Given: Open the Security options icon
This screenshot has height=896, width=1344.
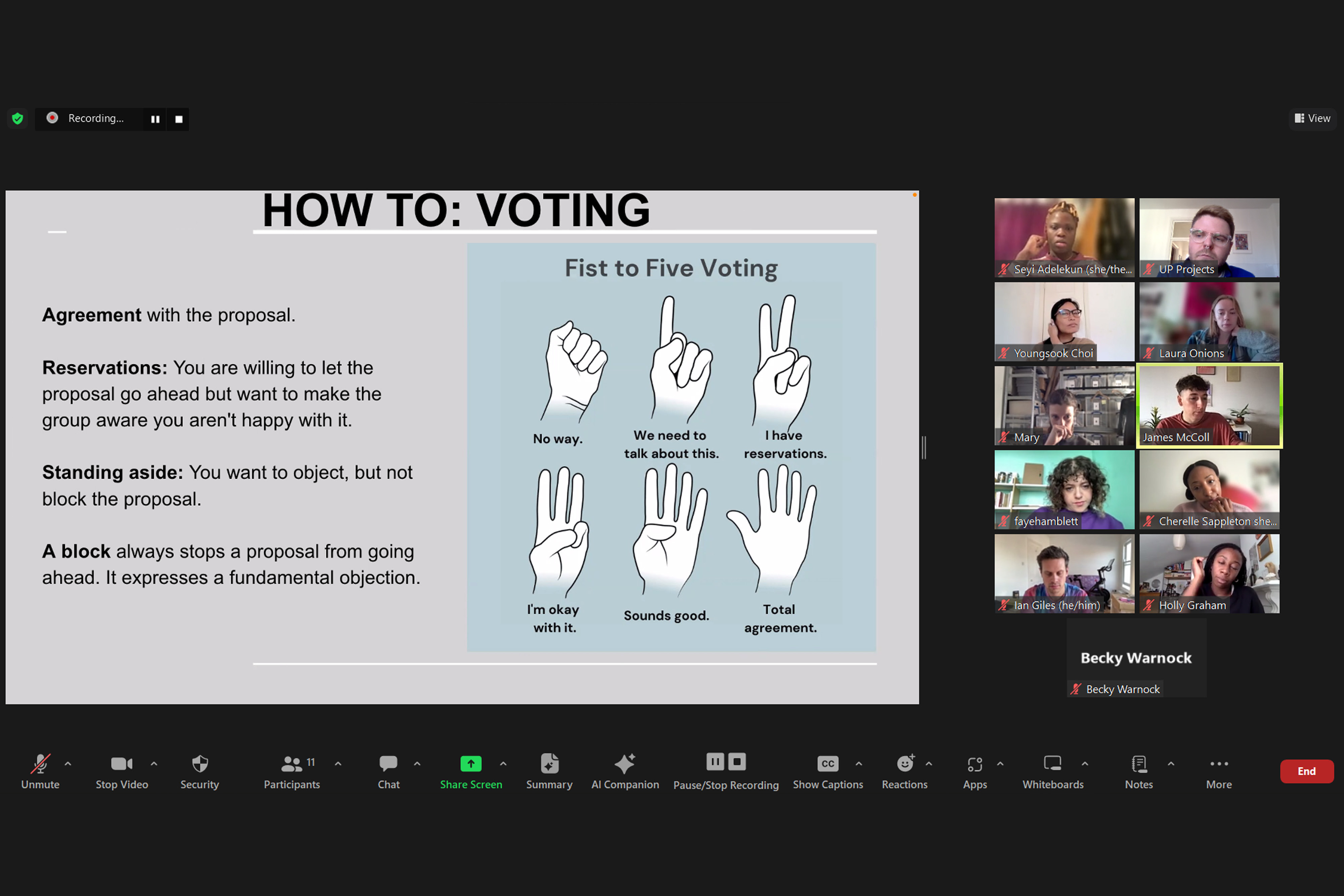Looking at the screenshot, I should click(199, 764).
